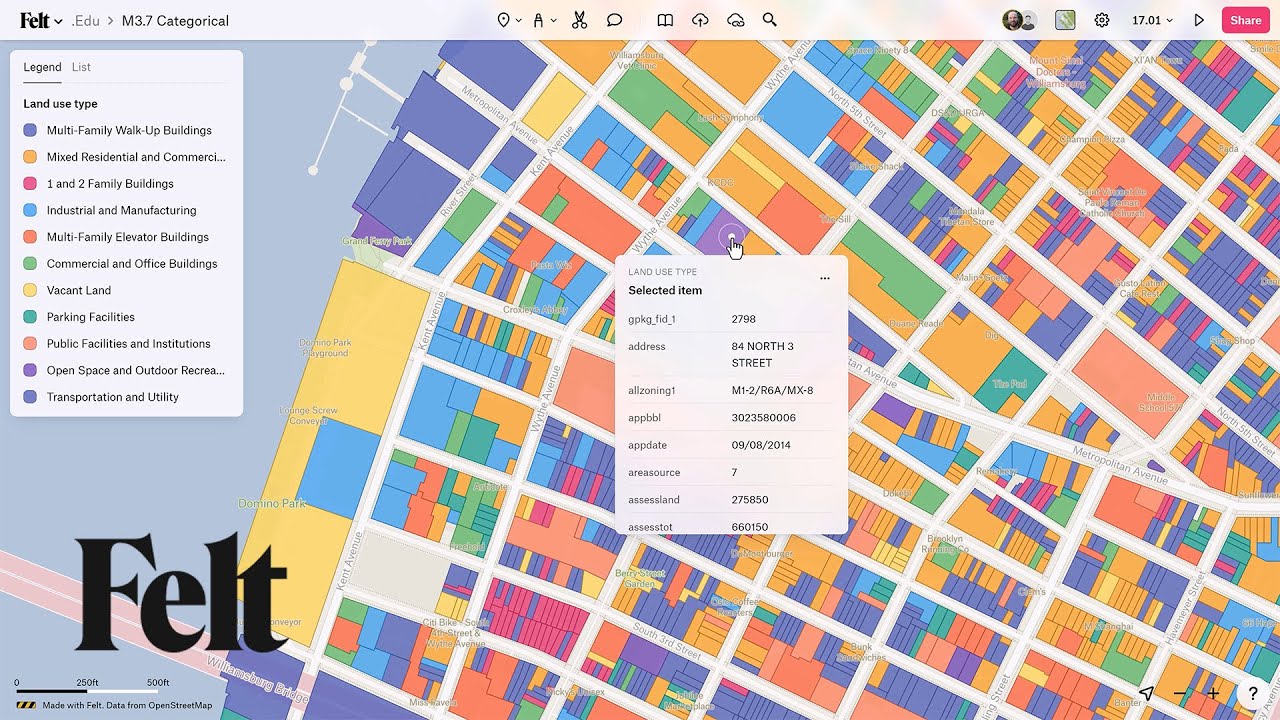Click the locate-me arrow icon
This screenshot has width=1280, height=720.
[x=1147, y=693]
